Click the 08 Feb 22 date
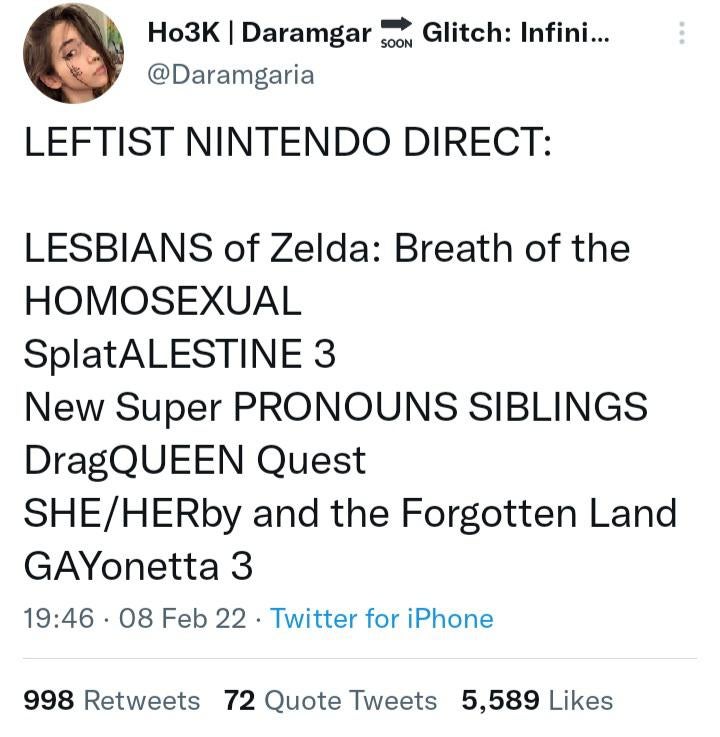720x737 pixels. (183, 618)
